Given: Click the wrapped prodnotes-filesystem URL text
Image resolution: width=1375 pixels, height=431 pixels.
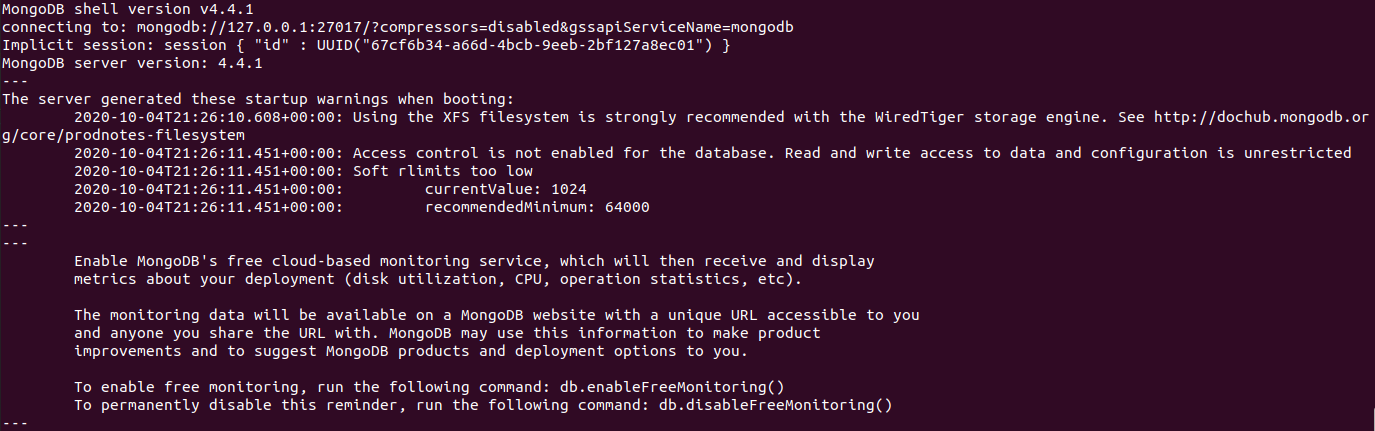Looking at the screenshot, I should 123,135.
